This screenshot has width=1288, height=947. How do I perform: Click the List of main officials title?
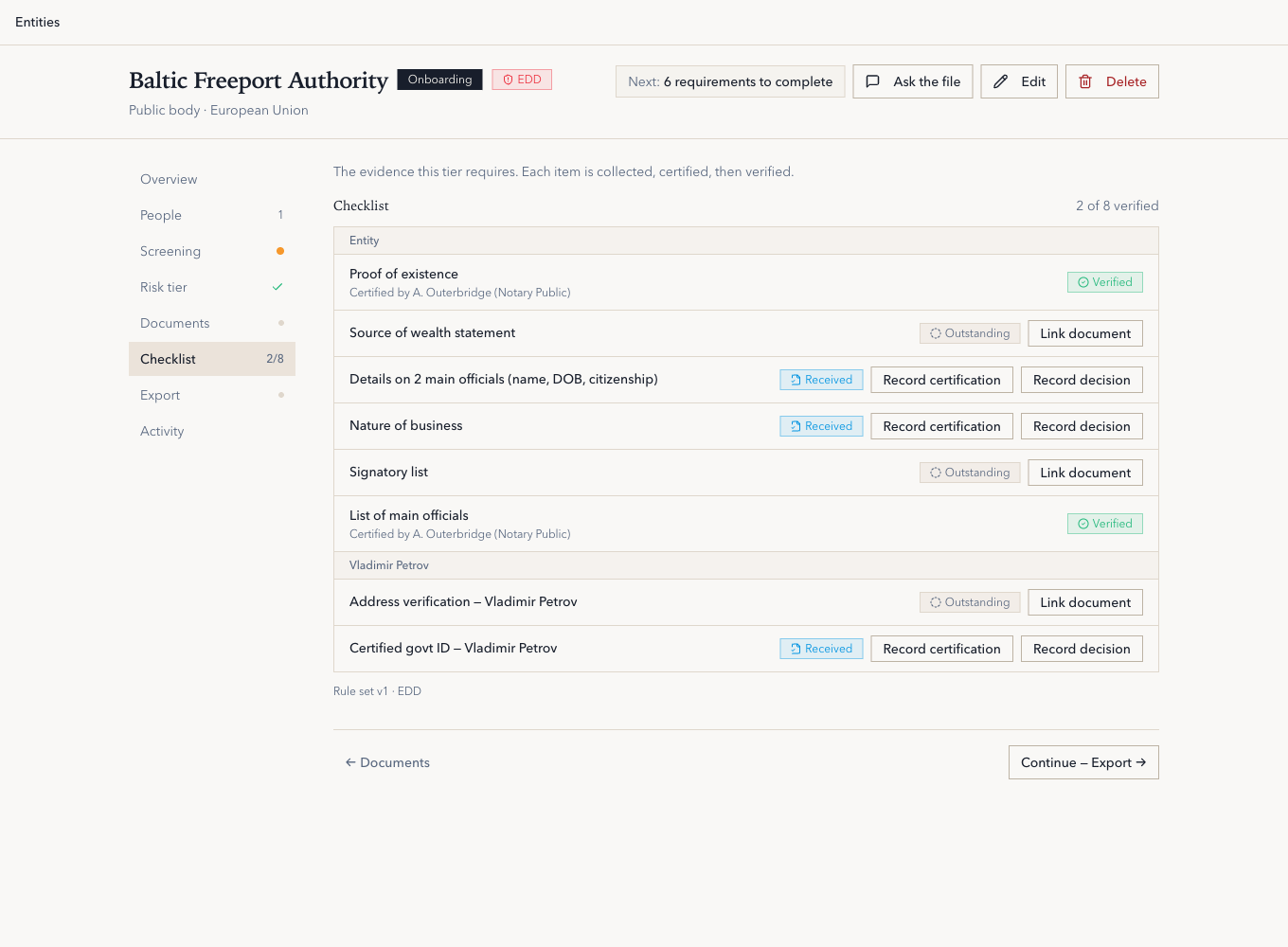coord(409,515)
